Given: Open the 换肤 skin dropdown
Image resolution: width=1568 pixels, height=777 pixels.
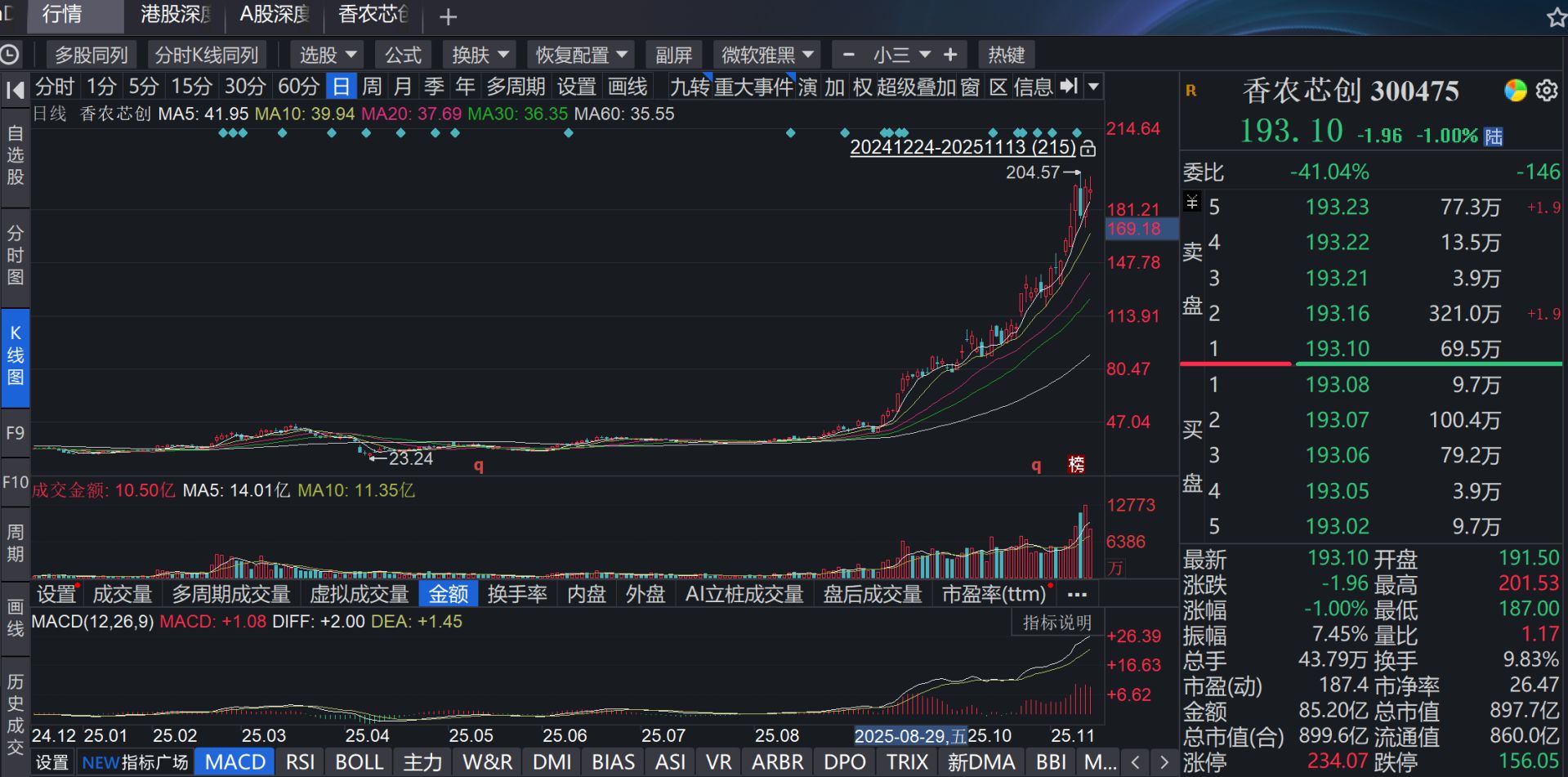Looking at the screenshot, I should [478, 54].
